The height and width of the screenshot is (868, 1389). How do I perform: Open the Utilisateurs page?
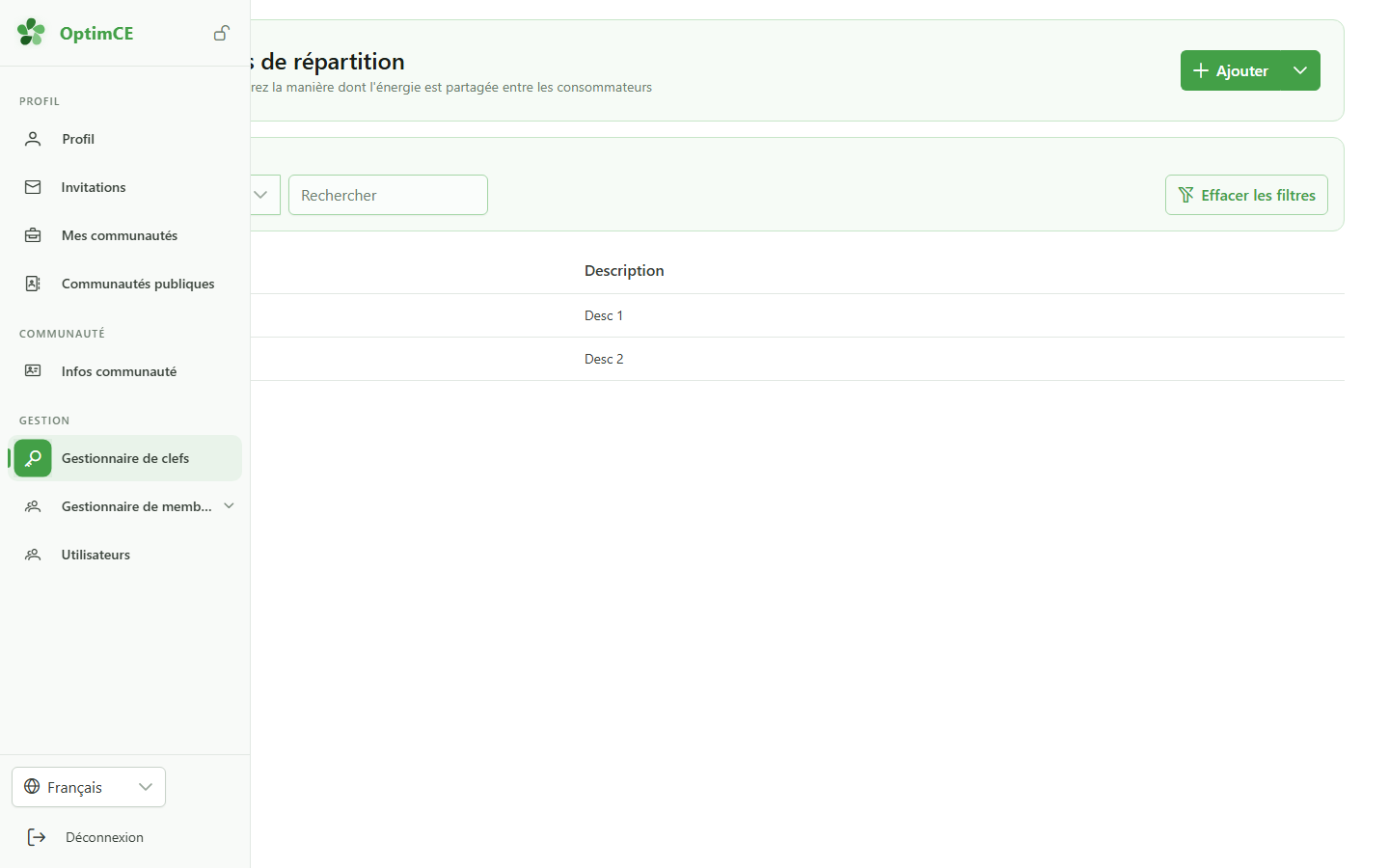(125, 555)
